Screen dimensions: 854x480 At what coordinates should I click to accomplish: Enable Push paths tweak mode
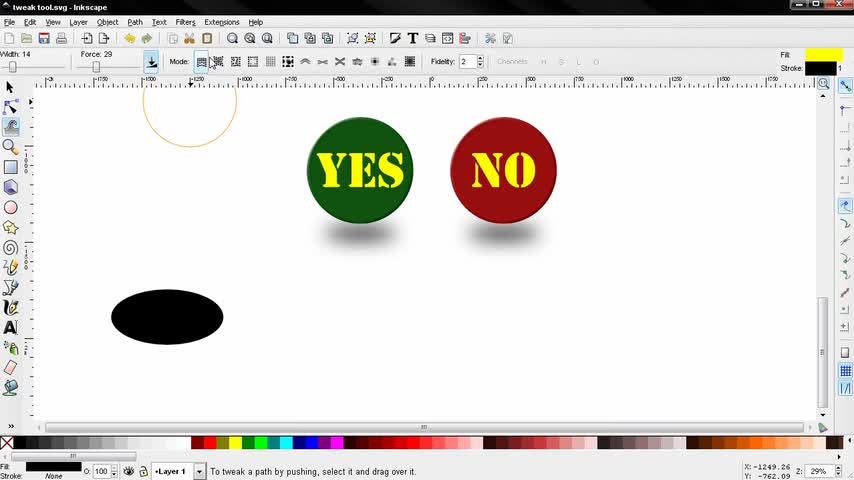tap(305, 62)
